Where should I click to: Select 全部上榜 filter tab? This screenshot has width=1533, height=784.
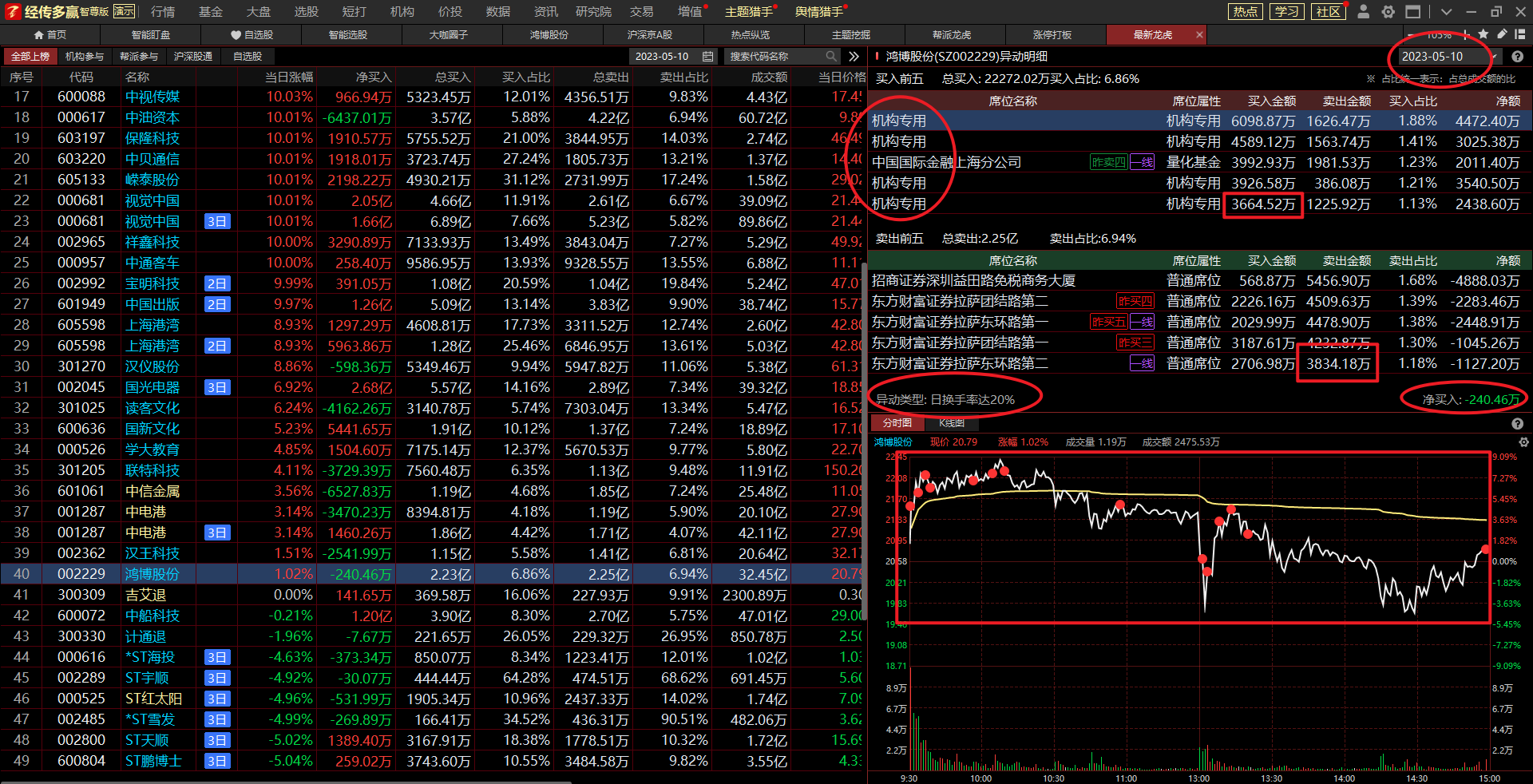click(30, 57)
